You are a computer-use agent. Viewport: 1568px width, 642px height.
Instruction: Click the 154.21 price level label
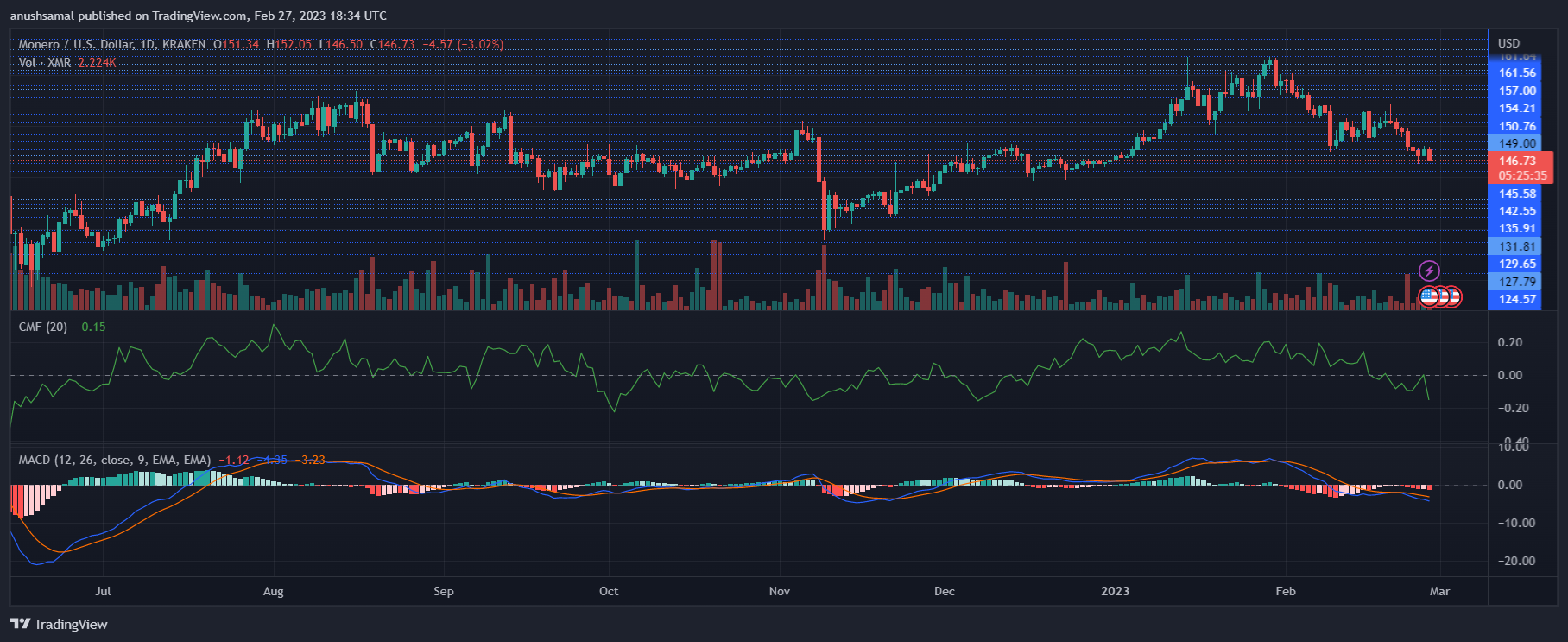1517,108
